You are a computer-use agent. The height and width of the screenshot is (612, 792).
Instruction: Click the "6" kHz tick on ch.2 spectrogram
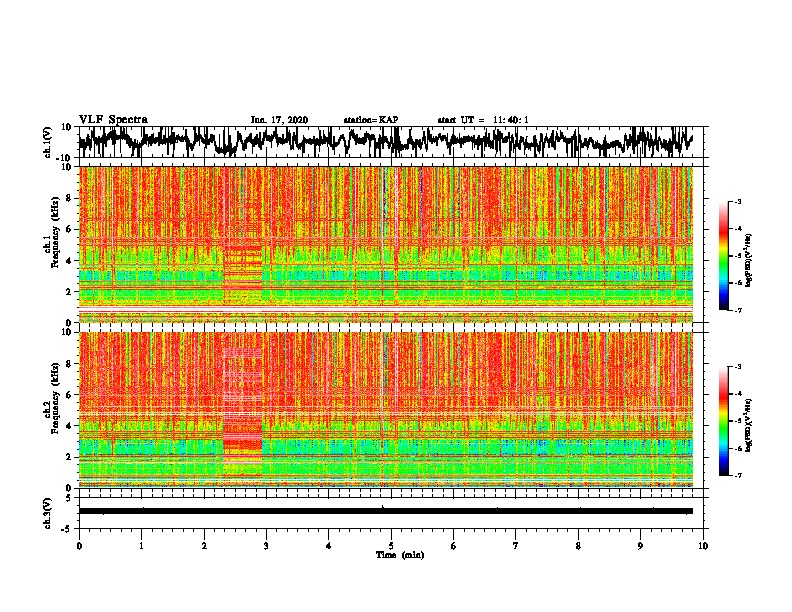point(69,395)
